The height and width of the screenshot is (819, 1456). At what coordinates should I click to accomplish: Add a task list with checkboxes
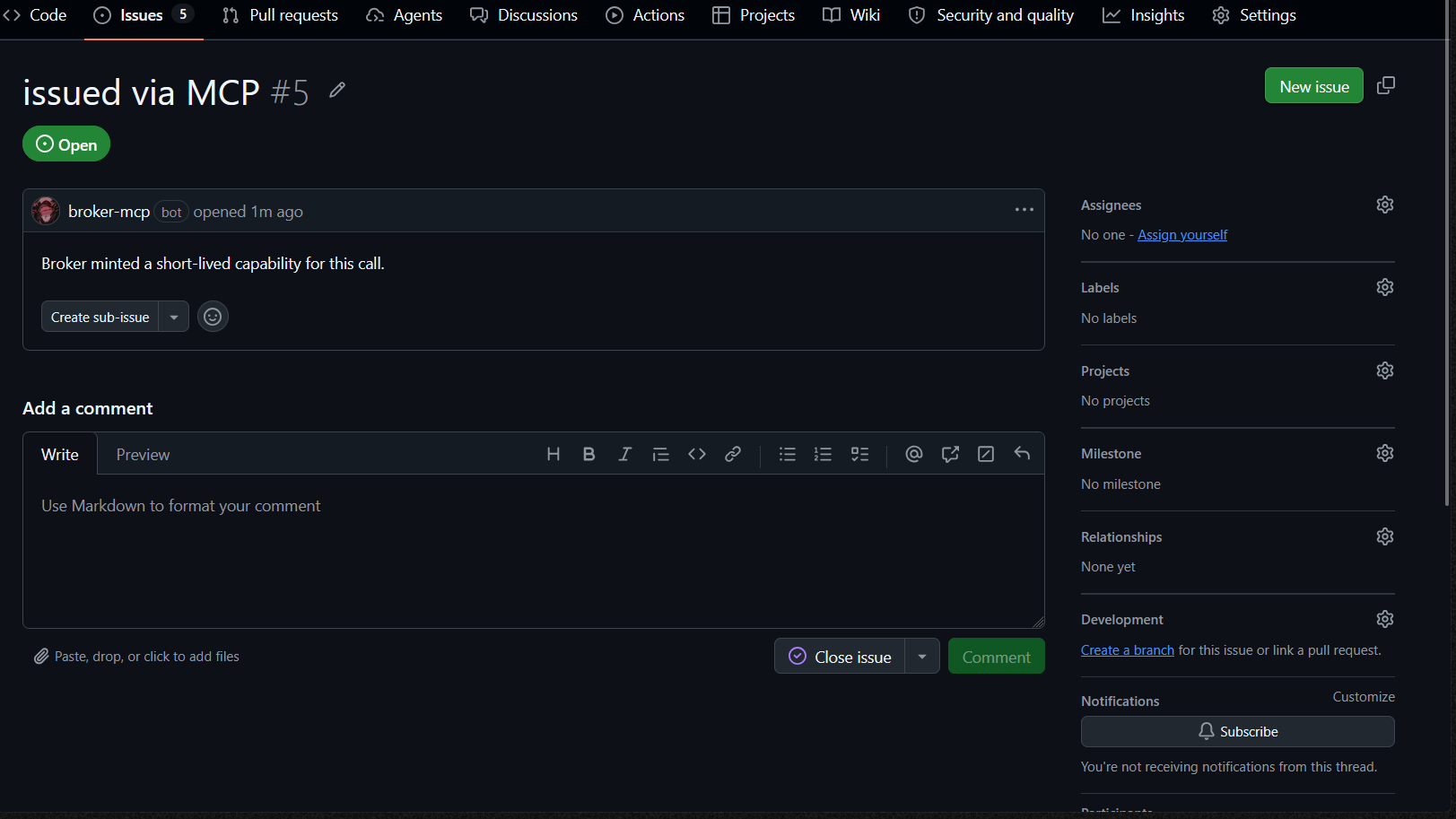point(859,454)
